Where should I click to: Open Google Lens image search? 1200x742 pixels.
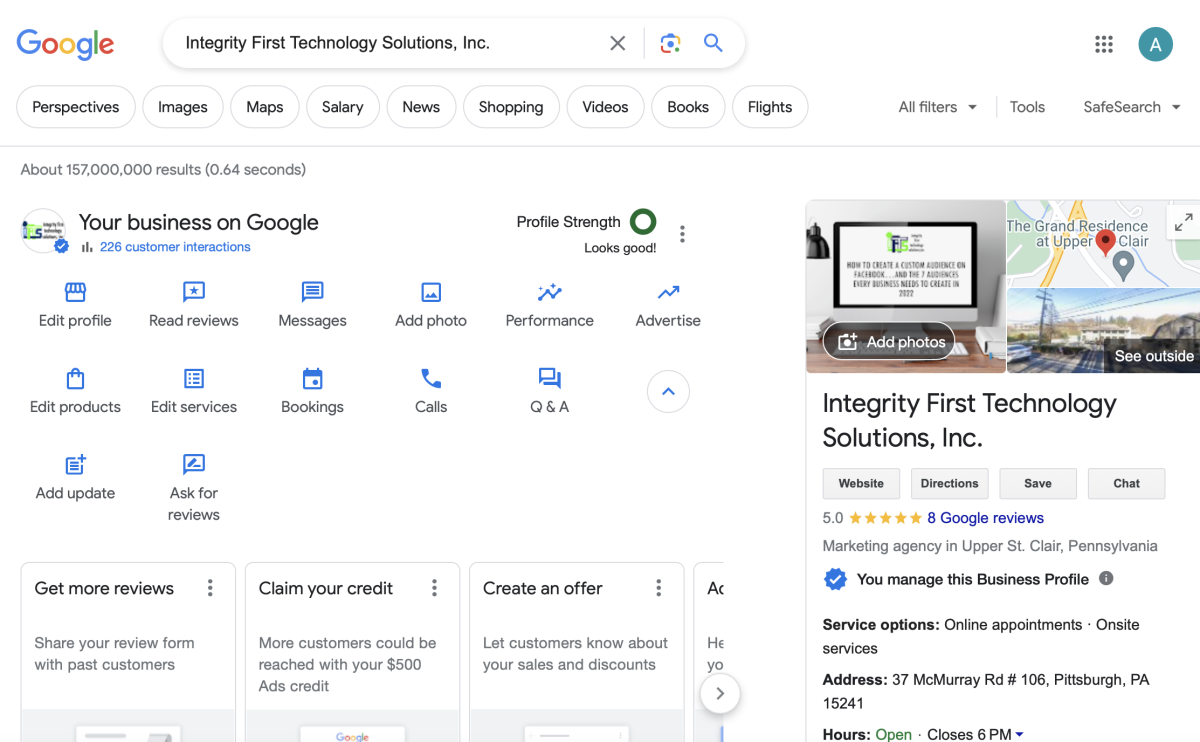tap(670, 43)
